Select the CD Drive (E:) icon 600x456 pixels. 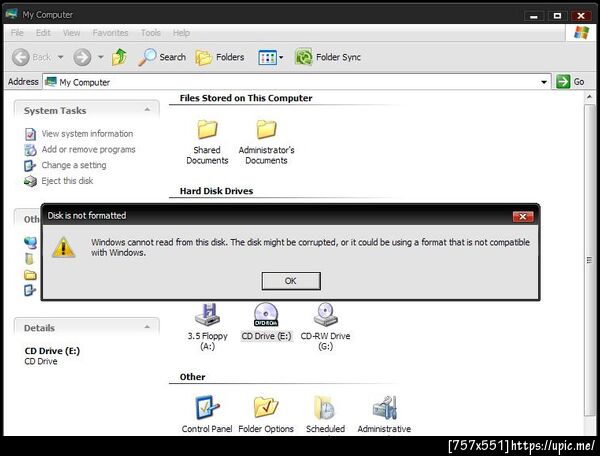266,314
